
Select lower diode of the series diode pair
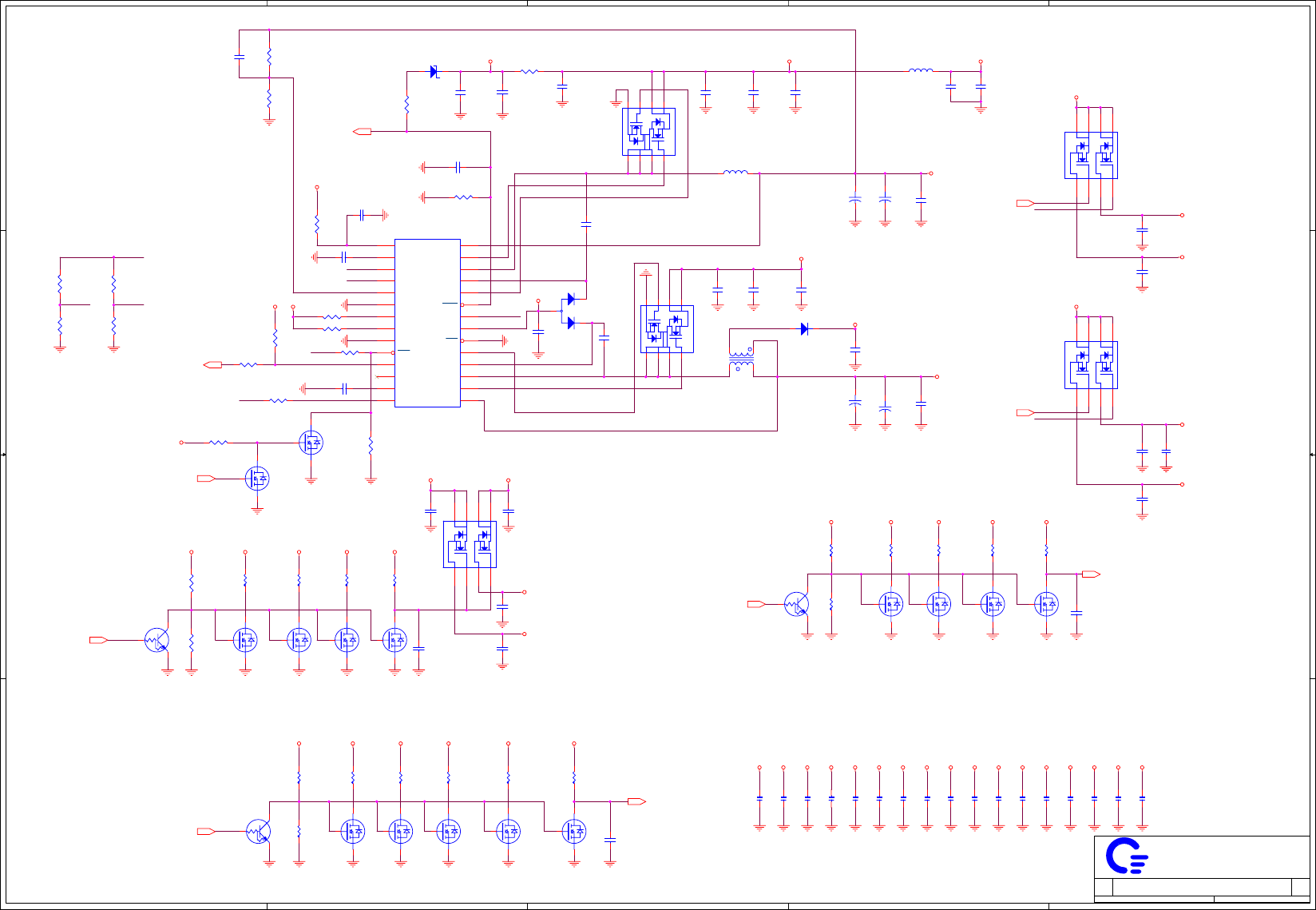(570, 323)
